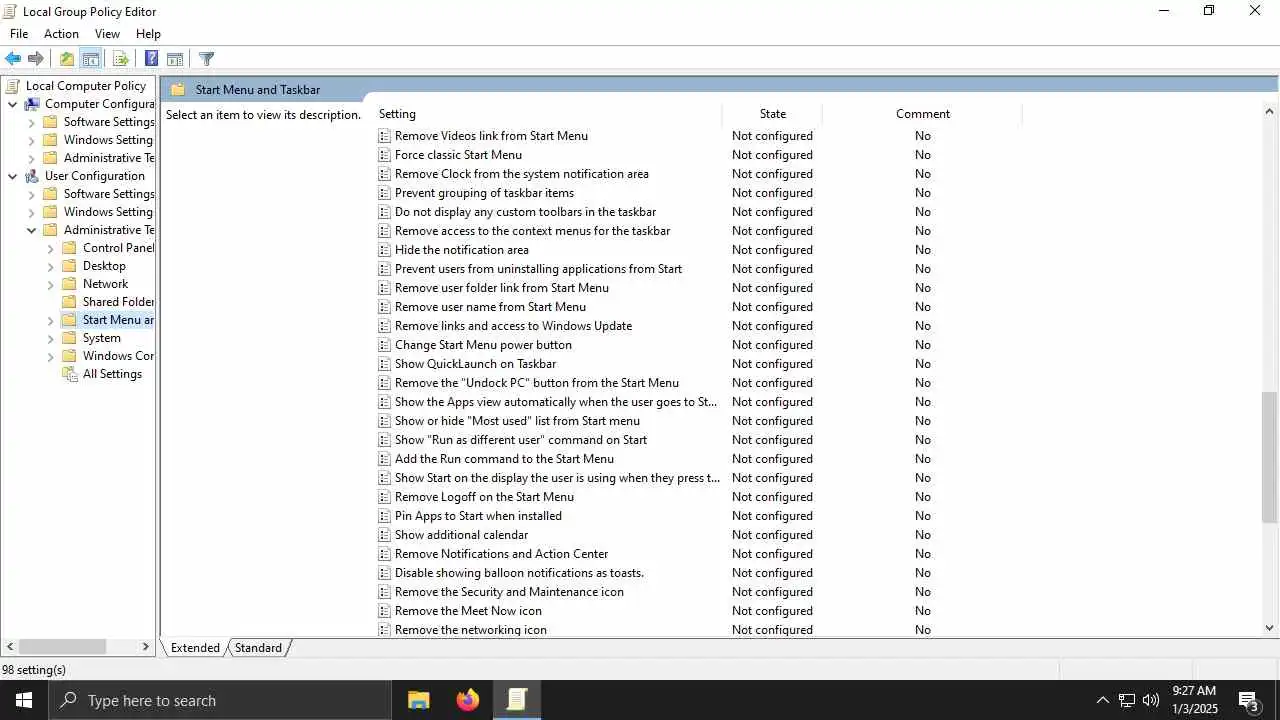Go up one level with toolbar folder icon

[x=67, y=59]
